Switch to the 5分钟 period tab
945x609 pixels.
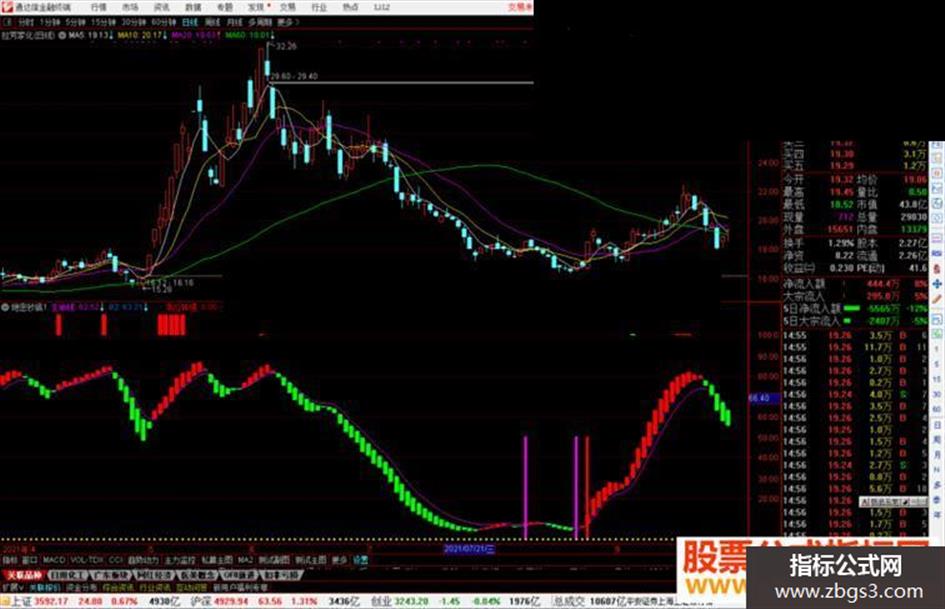[x=75, y=22]
